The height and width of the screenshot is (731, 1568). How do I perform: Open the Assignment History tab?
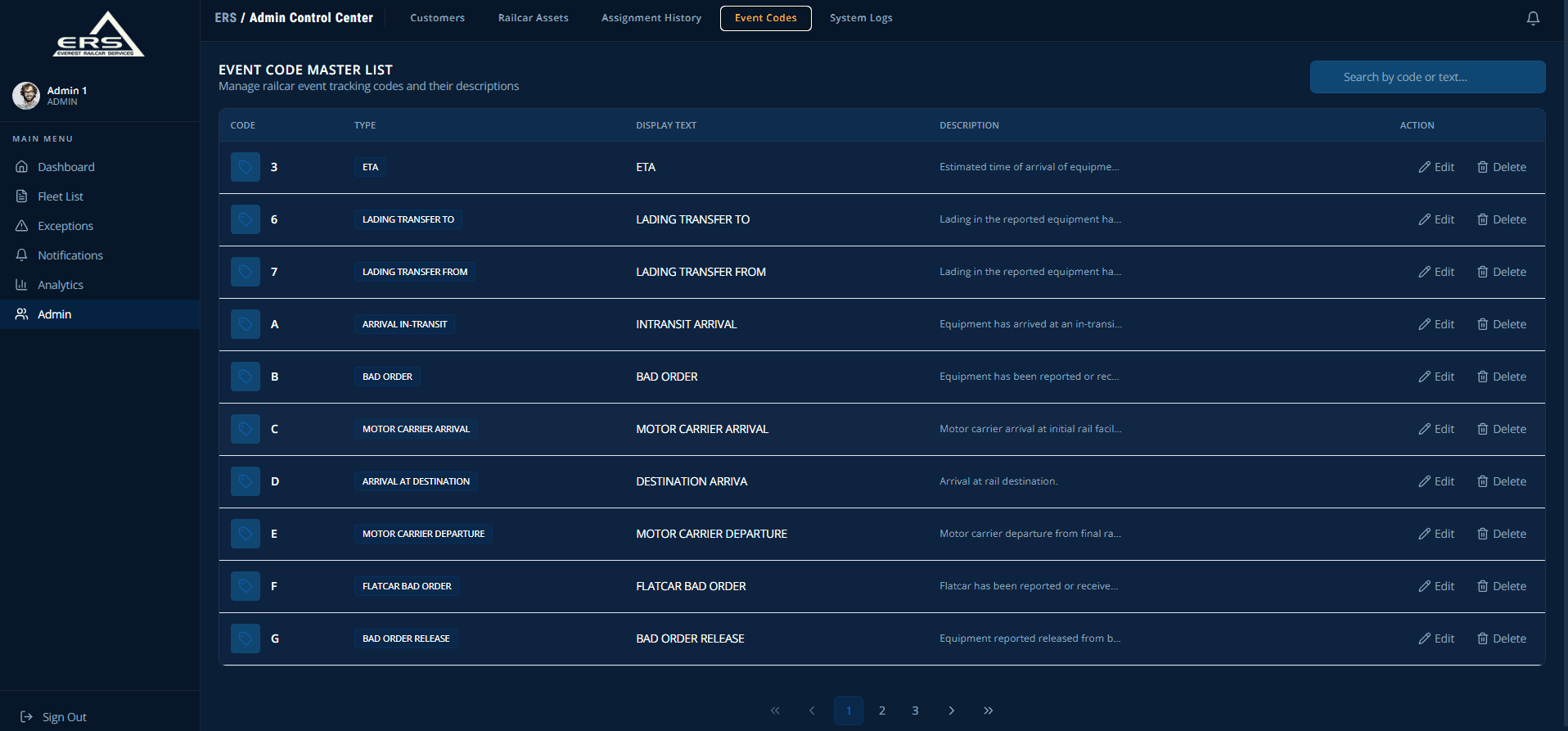click(x=651, y=18)
